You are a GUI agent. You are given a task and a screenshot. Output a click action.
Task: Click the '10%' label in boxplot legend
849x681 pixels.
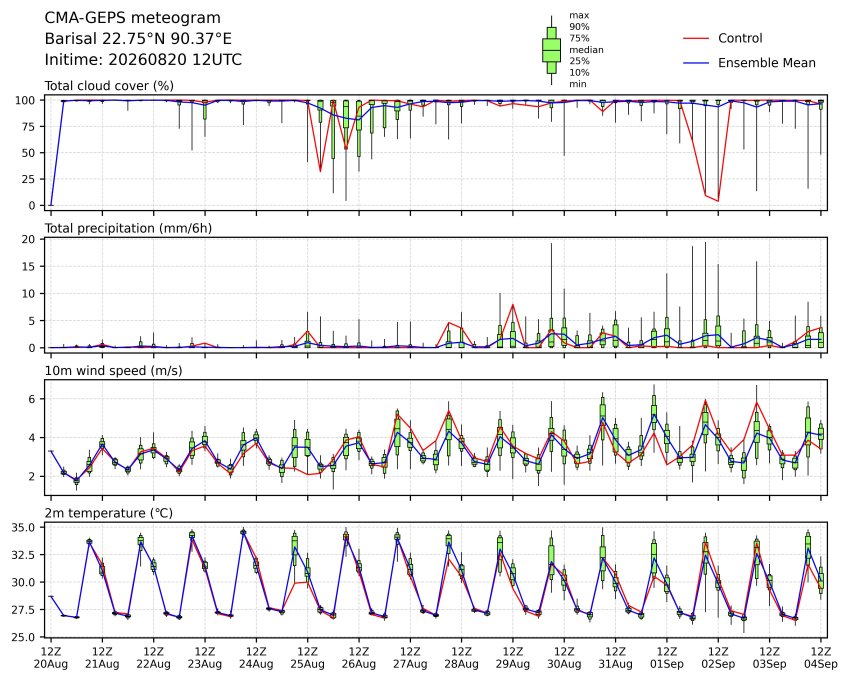point(579,73)
